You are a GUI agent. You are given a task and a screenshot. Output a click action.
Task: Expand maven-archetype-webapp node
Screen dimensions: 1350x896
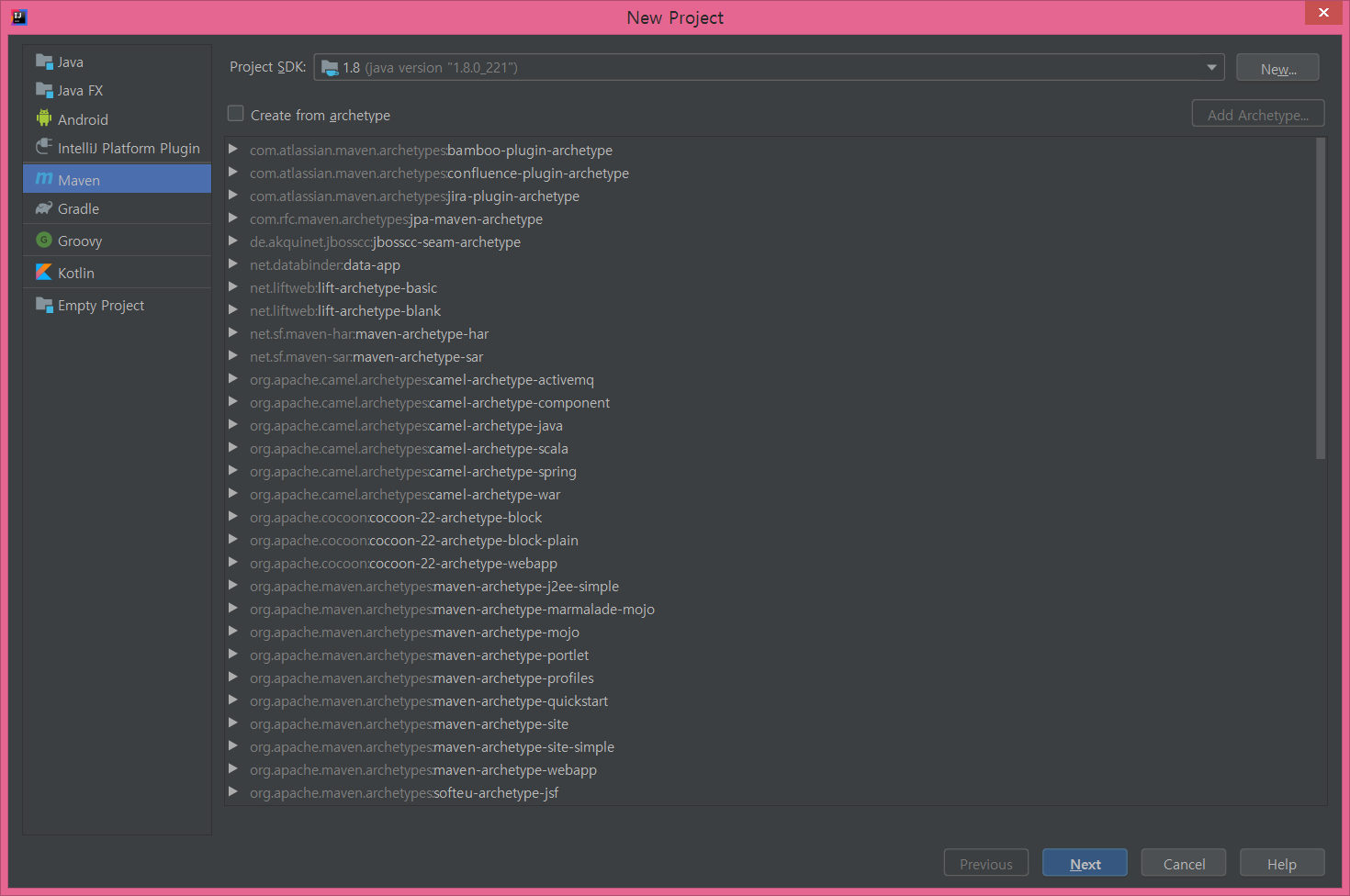[233, 768]
